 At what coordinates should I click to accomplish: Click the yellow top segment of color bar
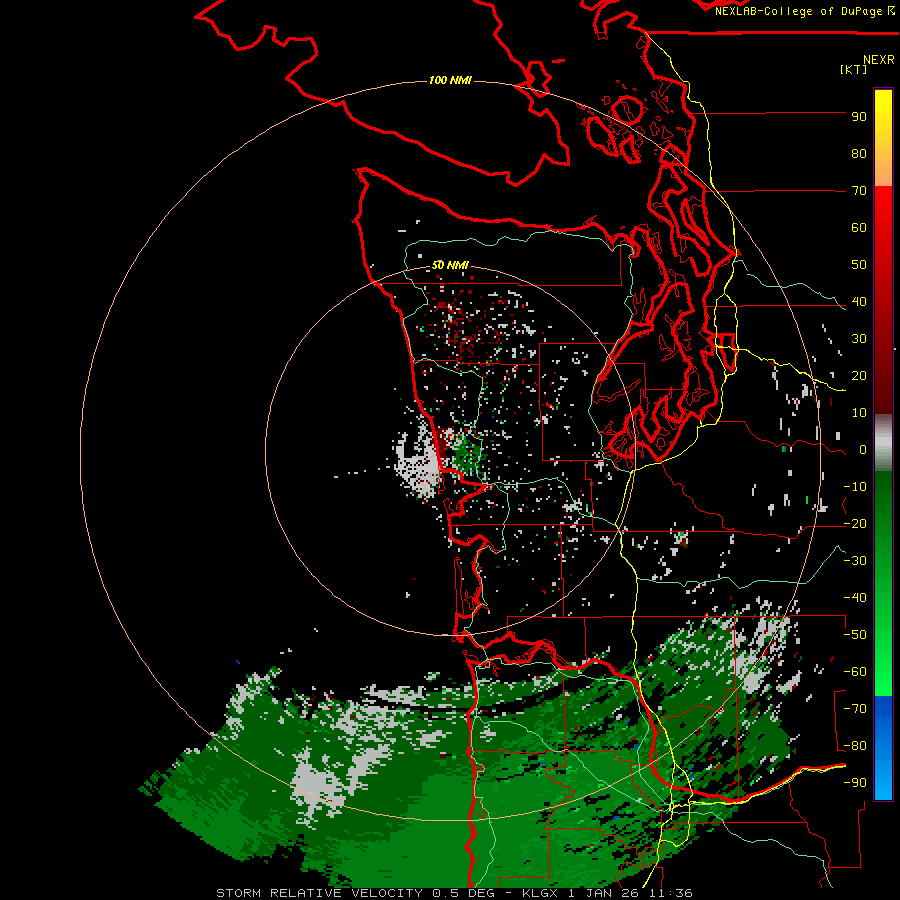tap(883, 138)
